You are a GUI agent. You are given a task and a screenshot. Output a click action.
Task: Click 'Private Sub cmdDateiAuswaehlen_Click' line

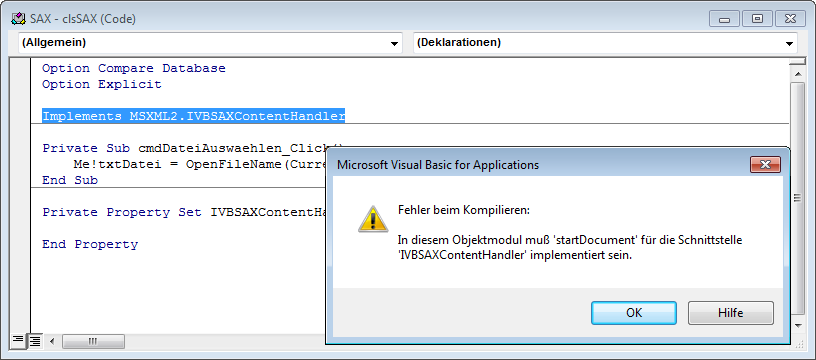click(x=183, y=148)
